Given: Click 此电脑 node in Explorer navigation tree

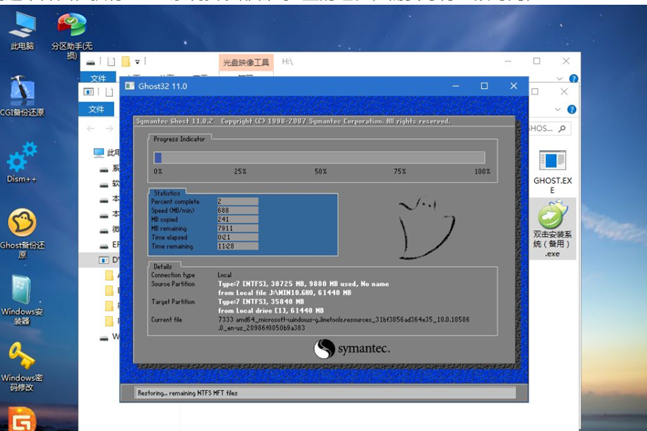Looking at the screenshot, I should 106,153.
